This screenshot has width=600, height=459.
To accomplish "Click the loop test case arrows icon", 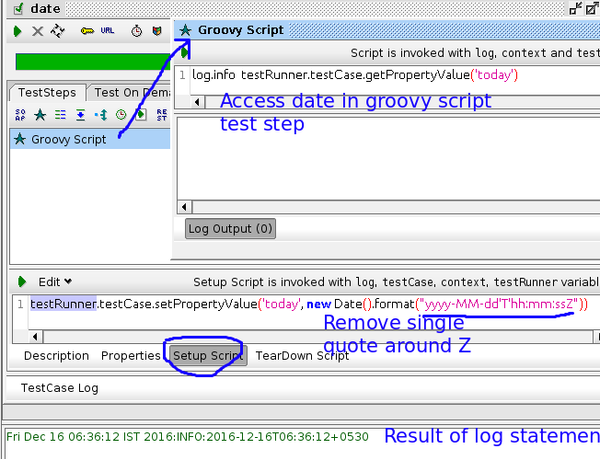I will (57, 32).
